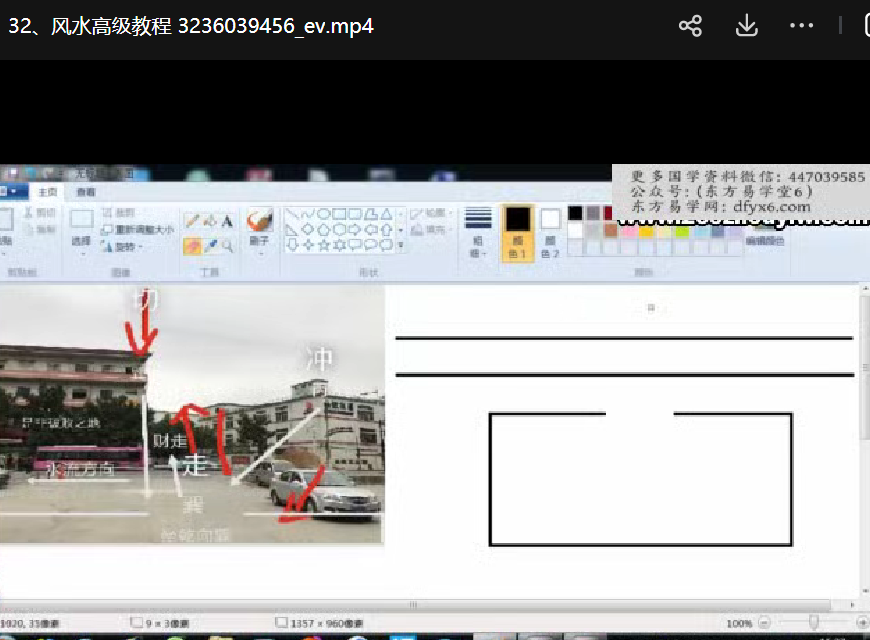Click the Magnifier zoom tool
The image size is (870, 640).
(227, 245)
